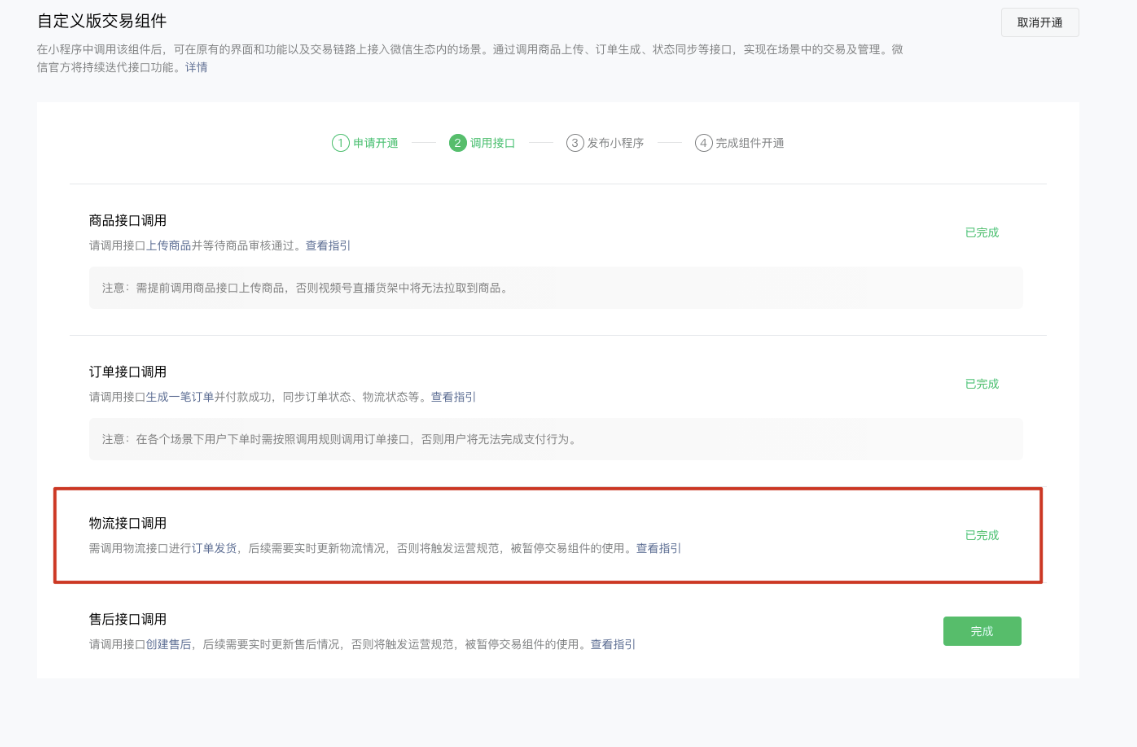Open the 订单发货 link
The width and height of the screenshot is (1137, 747).
coord(214,548)
